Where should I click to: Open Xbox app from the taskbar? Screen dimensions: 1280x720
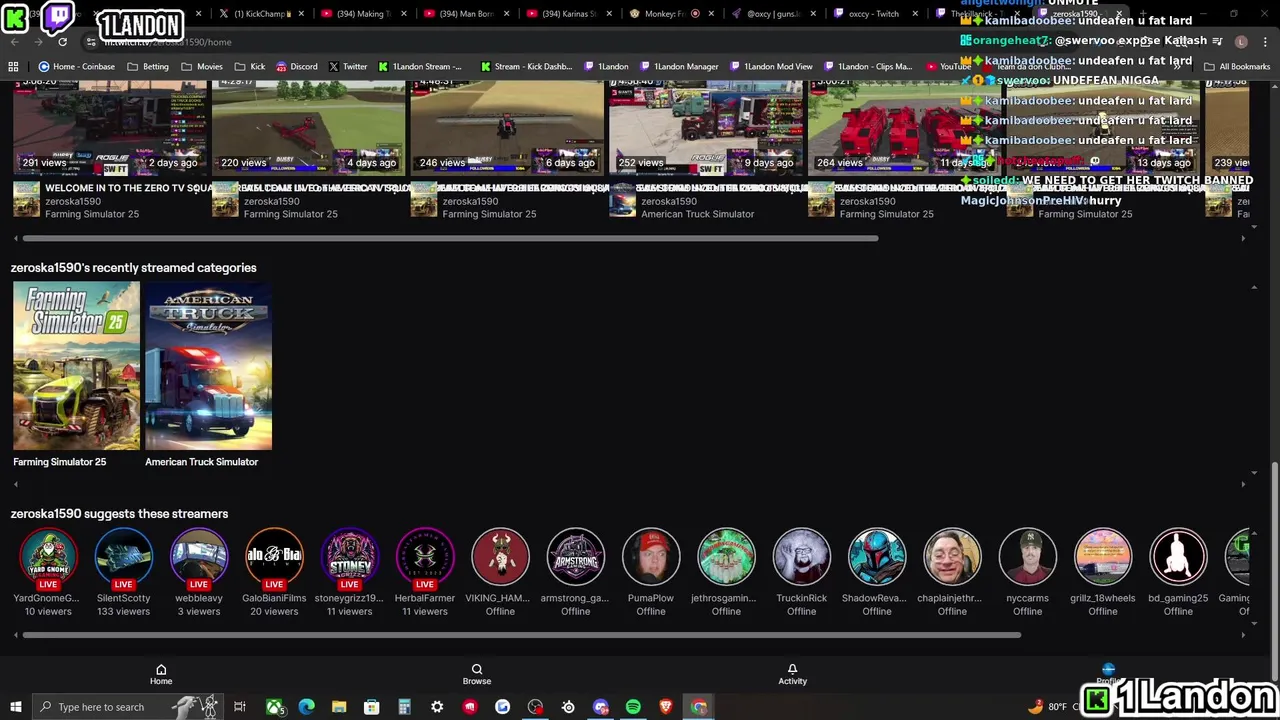[273, 707]
